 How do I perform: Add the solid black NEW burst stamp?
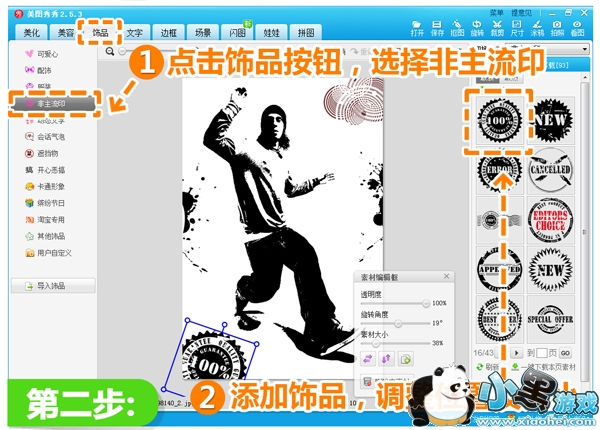[551, 121]
